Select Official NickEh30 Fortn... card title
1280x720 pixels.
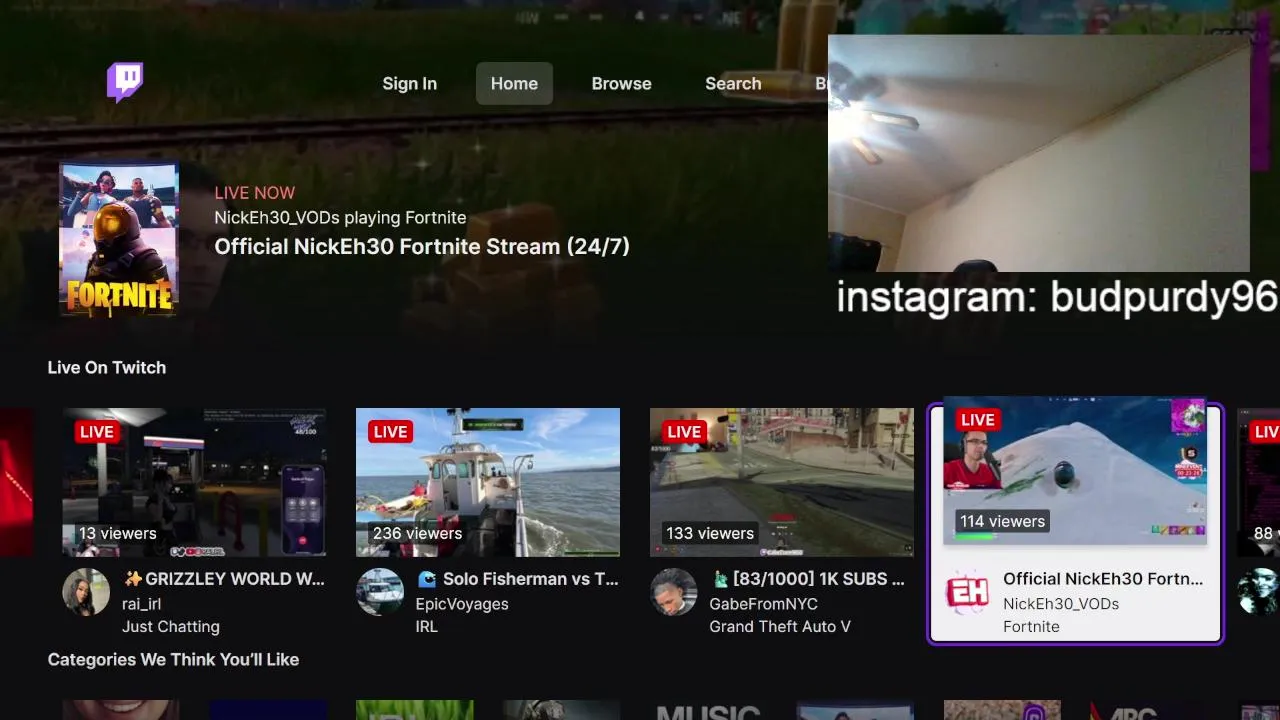click(x=1103, y=579)
